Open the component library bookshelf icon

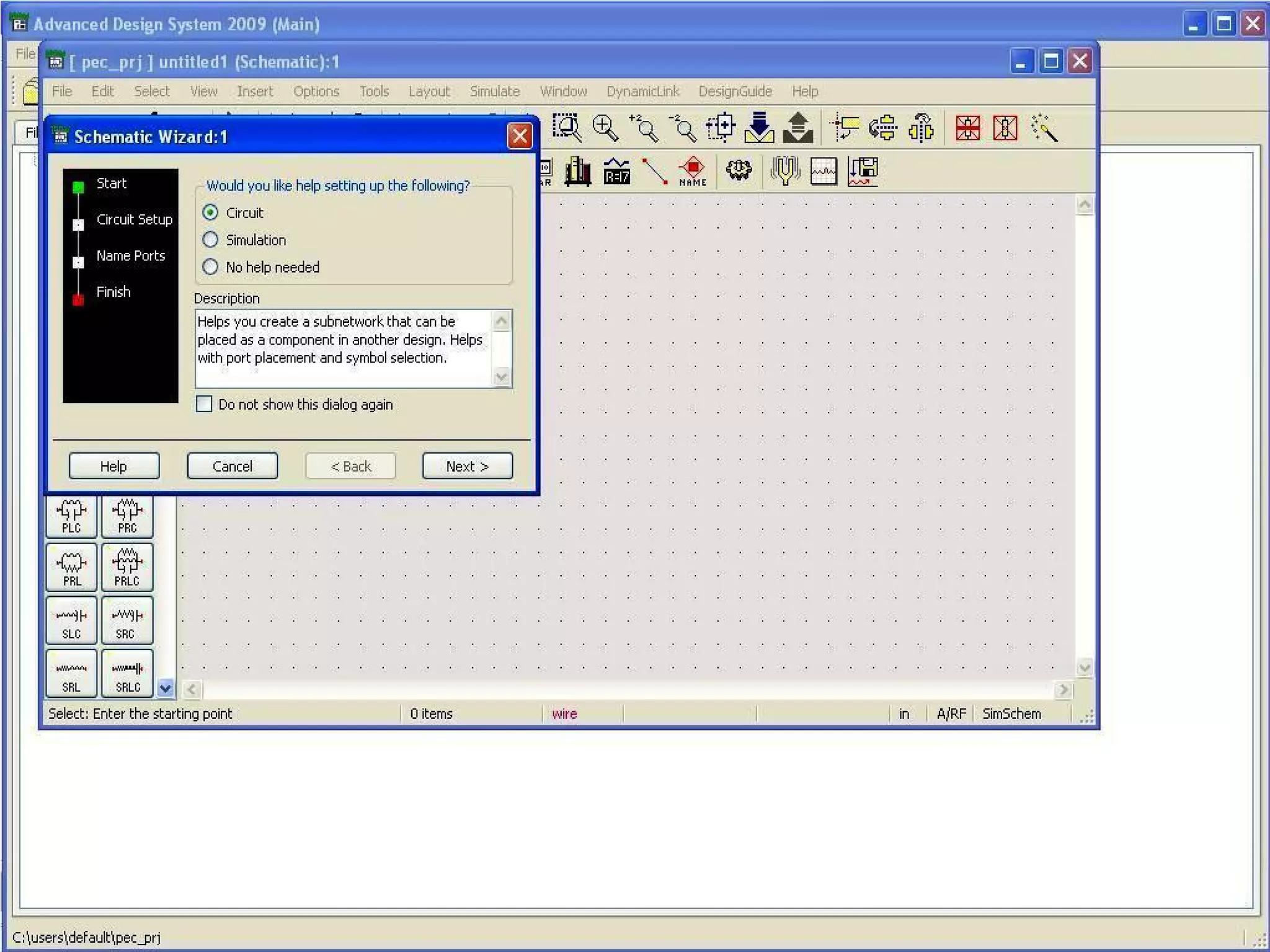577,170
